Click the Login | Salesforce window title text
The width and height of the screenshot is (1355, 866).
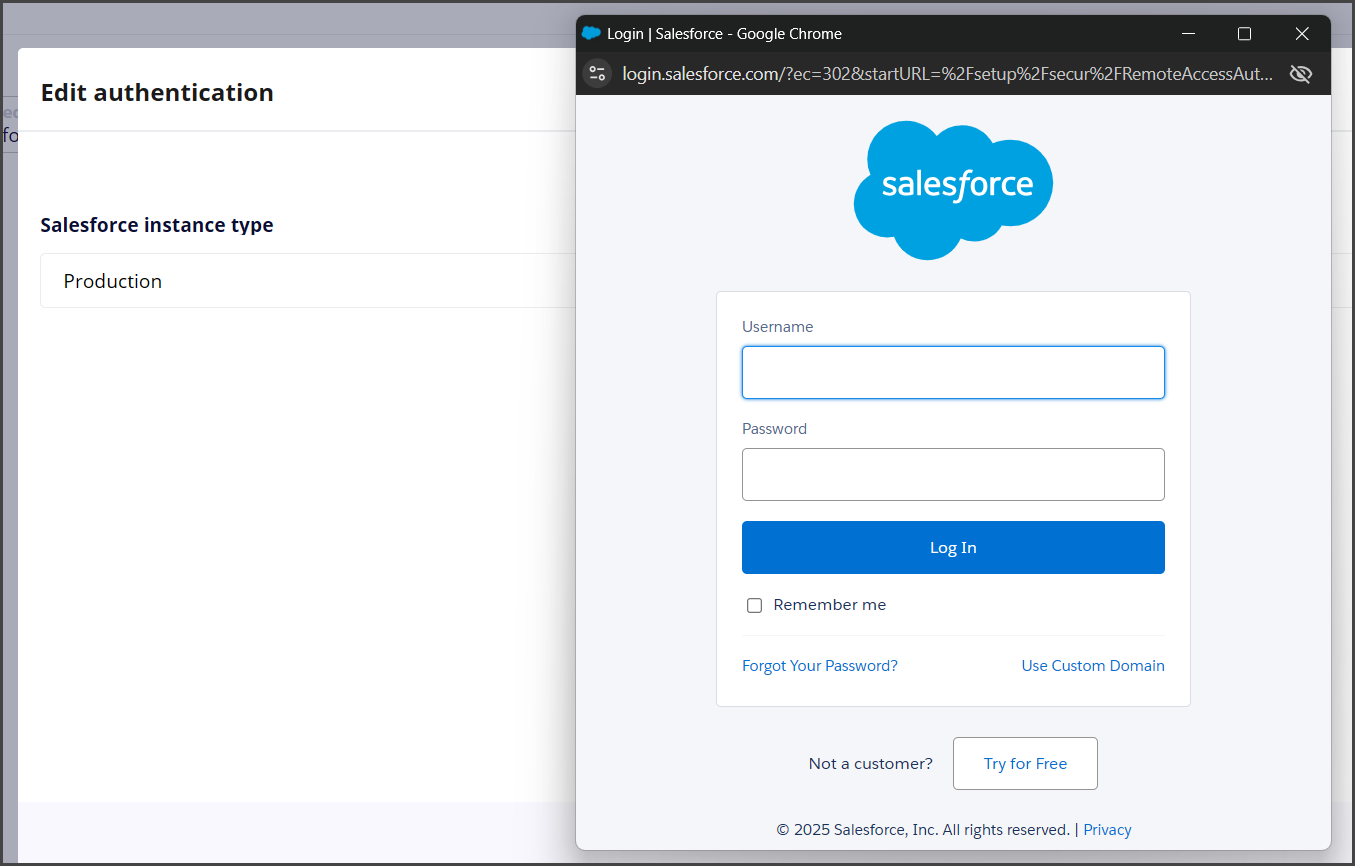pyautogui.click(x=724, y=33)
